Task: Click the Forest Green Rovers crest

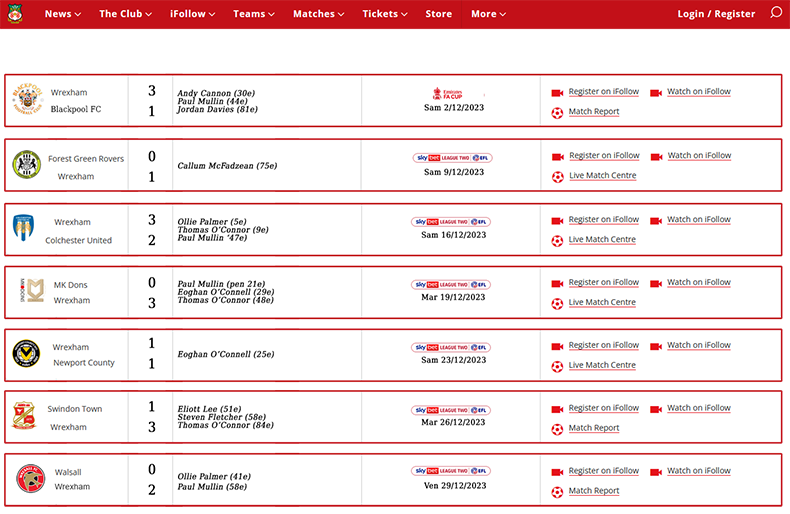Action: click(26, 165)
